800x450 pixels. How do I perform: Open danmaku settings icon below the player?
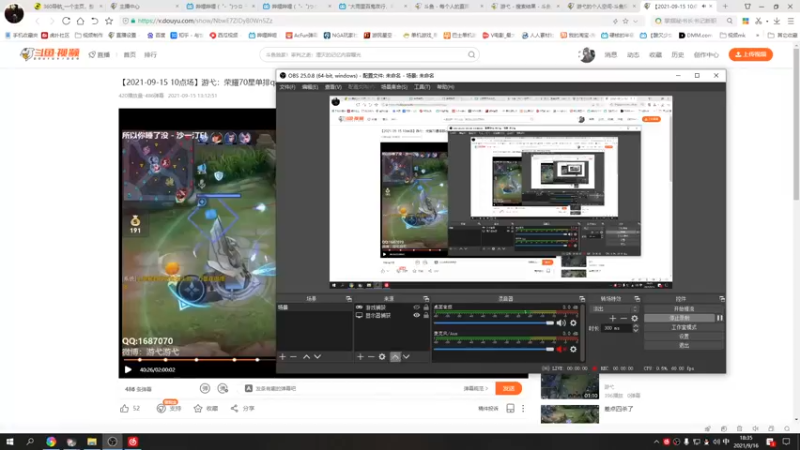click(223, 389)
